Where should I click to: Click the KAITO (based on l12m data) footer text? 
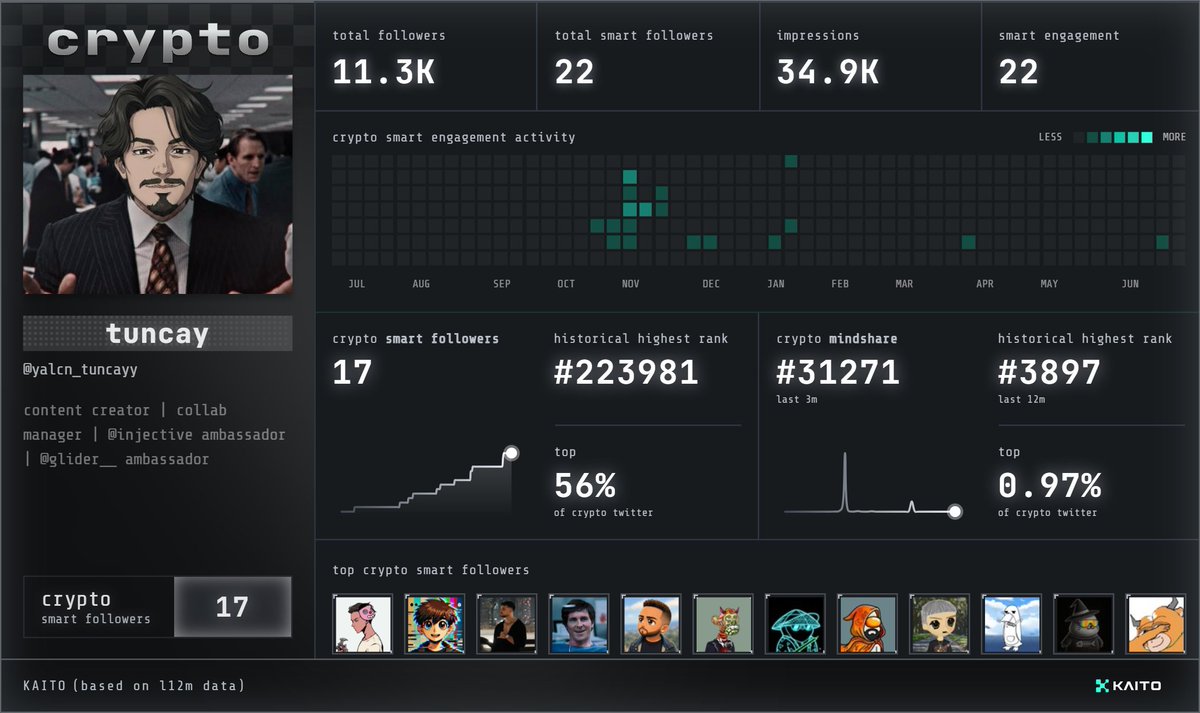pos(134,686)
